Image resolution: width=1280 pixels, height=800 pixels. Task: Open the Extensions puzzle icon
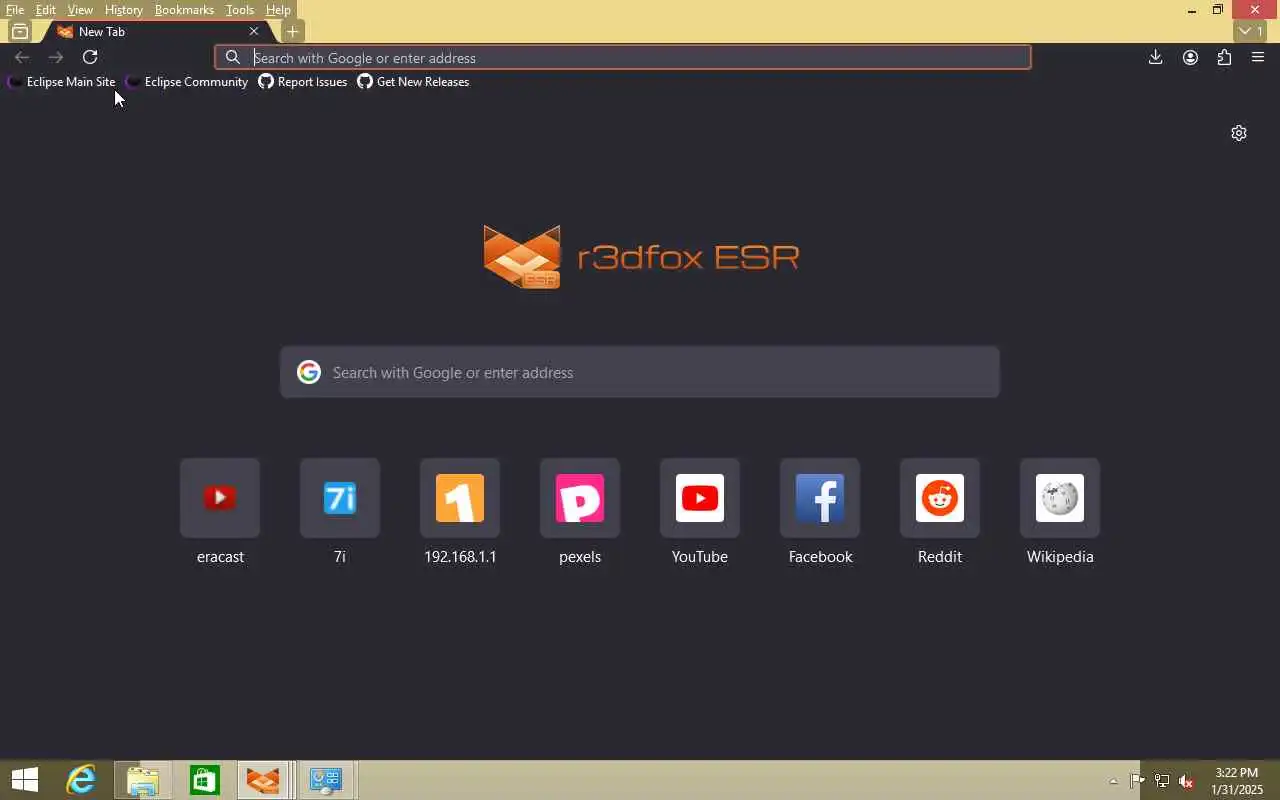[1224, 57]
